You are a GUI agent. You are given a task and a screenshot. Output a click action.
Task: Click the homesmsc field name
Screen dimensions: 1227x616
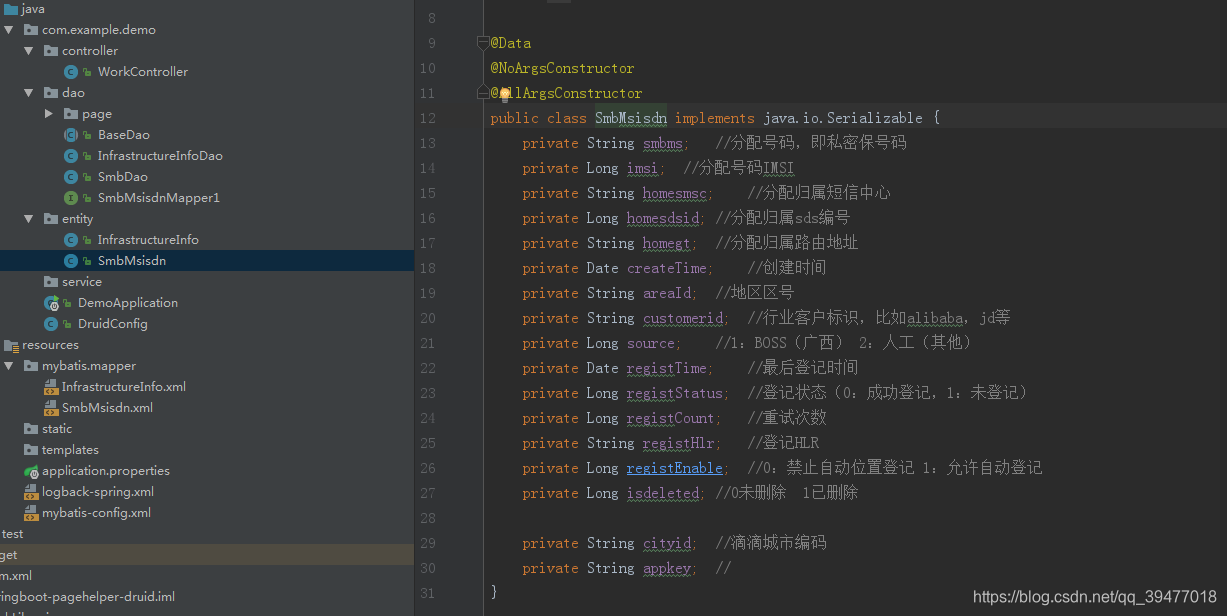tap(675, 193)
